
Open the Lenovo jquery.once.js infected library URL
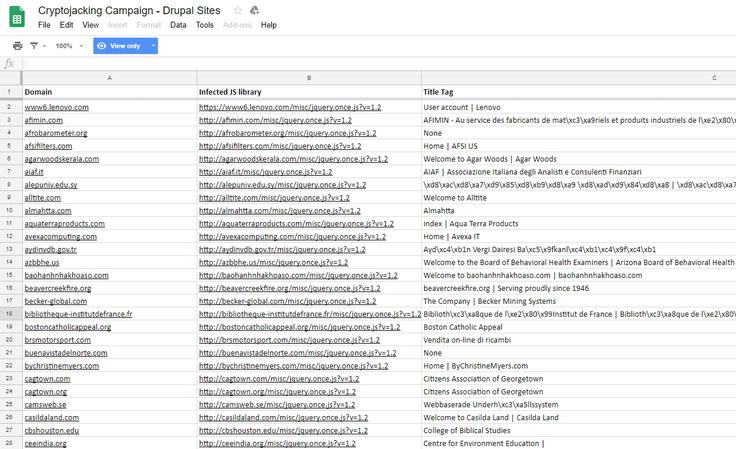pyautogui.click(x=290, y=107)
